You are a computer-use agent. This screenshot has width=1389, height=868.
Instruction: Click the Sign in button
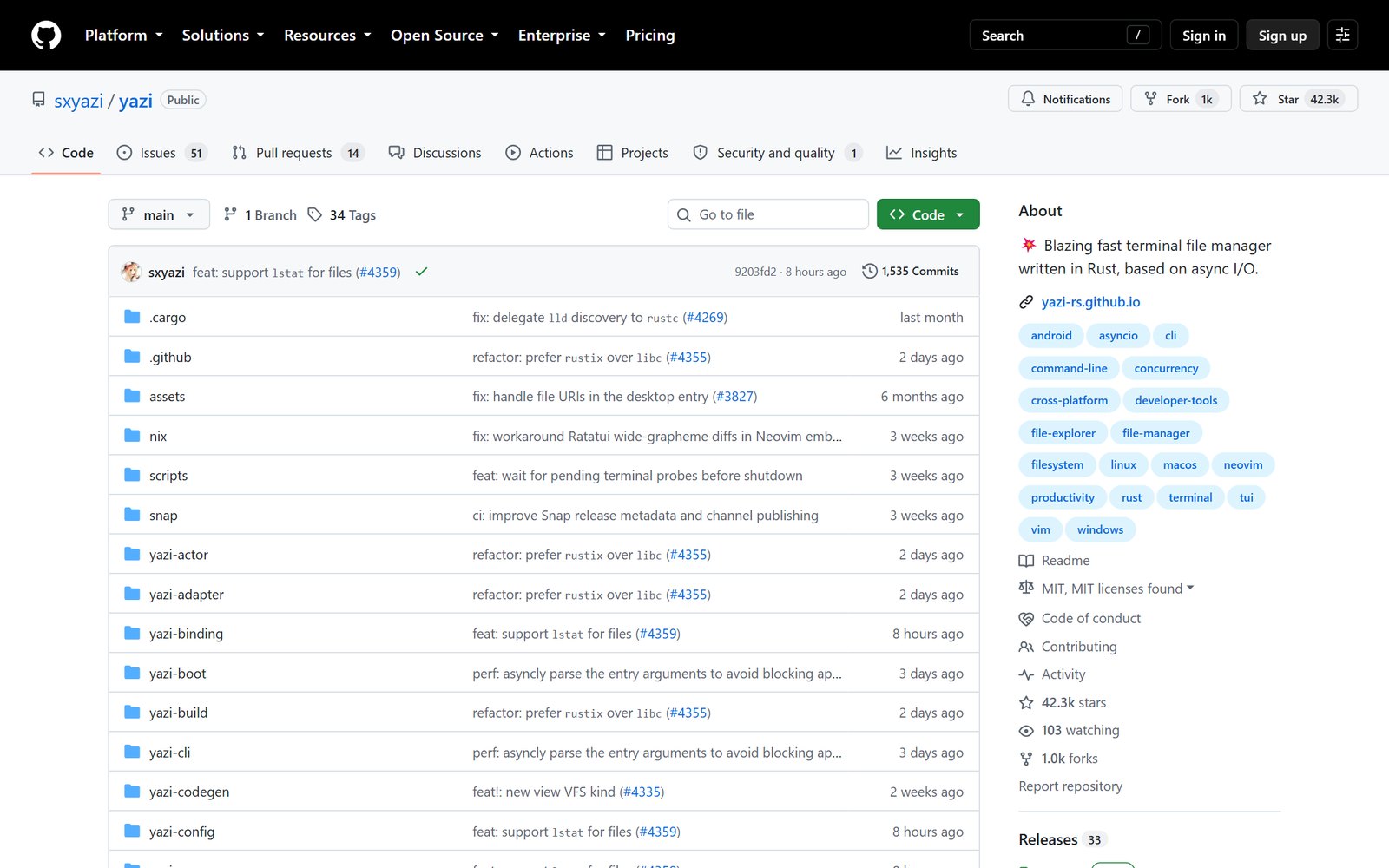1203,36
